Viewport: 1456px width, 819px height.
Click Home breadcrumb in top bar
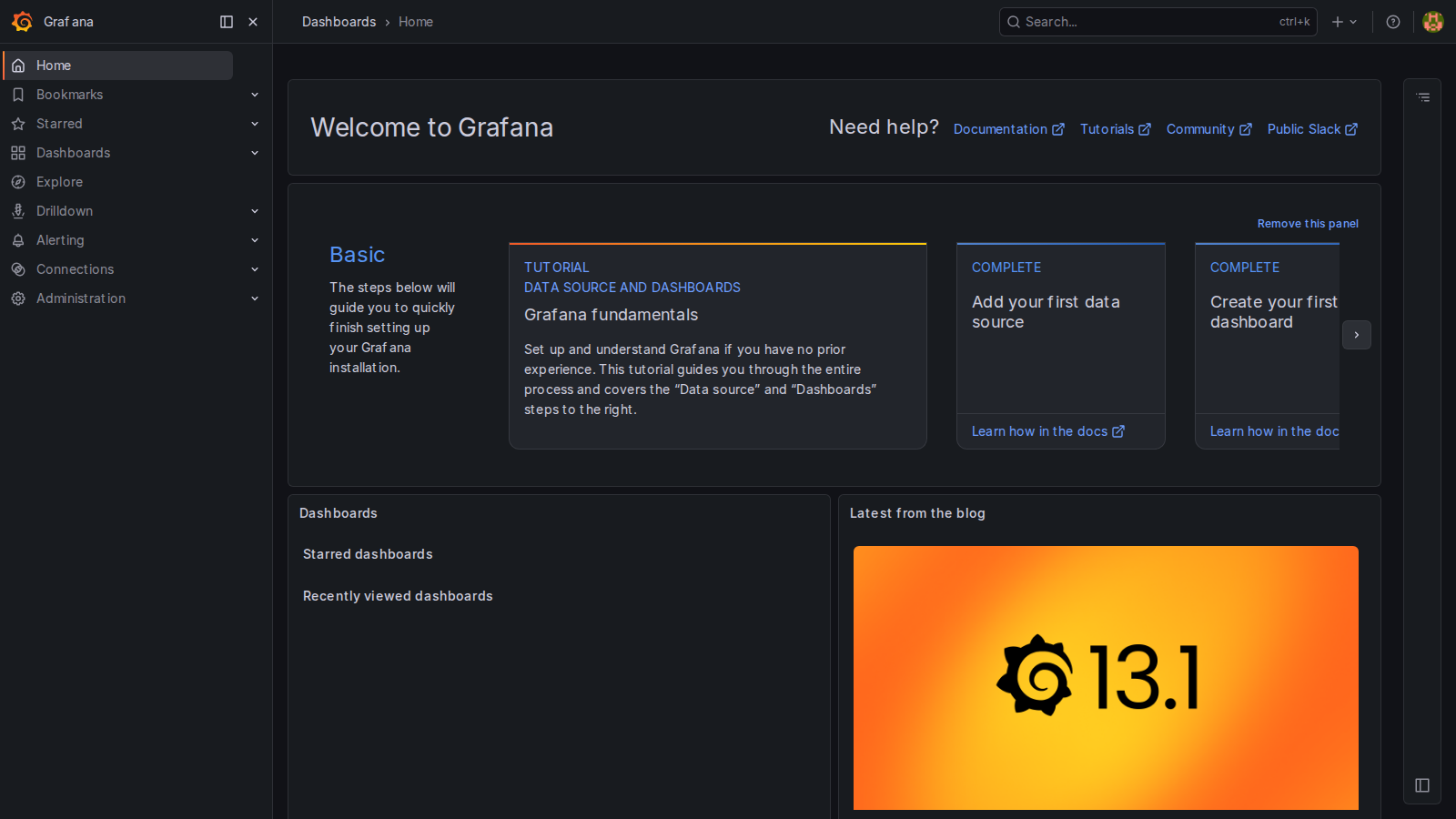(416, 22)
